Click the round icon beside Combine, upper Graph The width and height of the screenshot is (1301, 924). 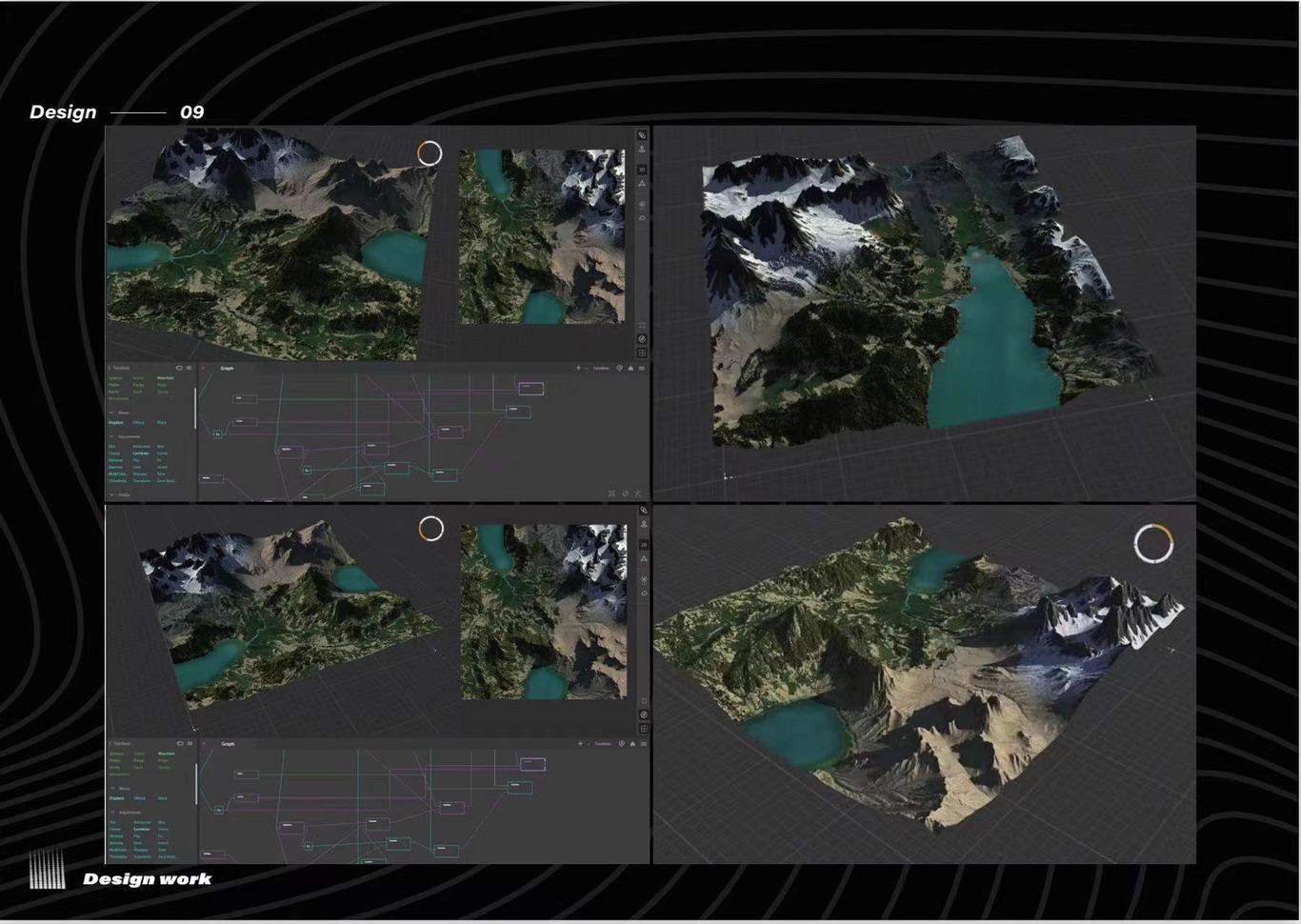(620, 368)
